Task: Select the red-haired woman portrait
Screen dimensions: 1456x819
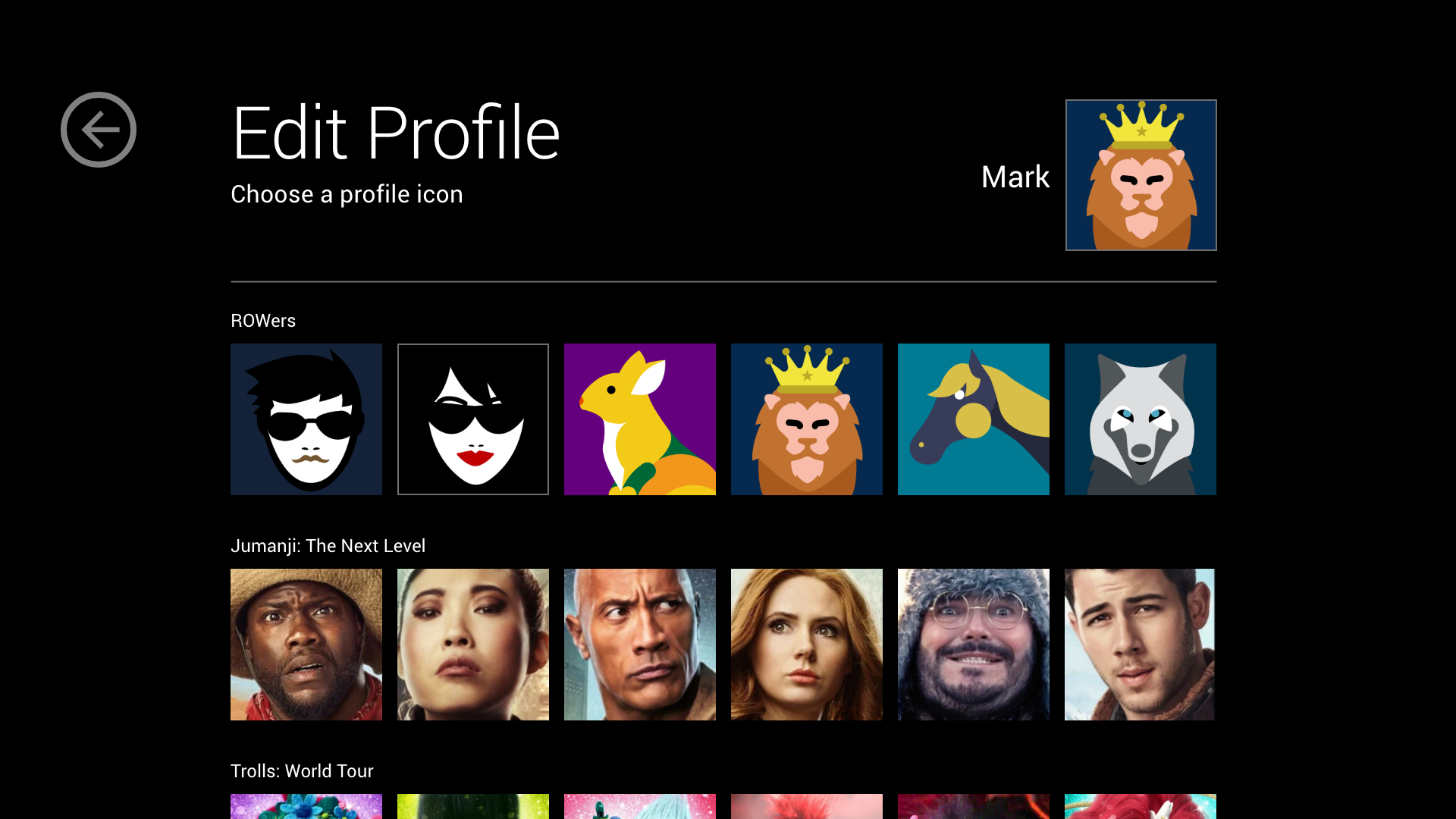Action: pyautogui.click(x=807, y=645)
